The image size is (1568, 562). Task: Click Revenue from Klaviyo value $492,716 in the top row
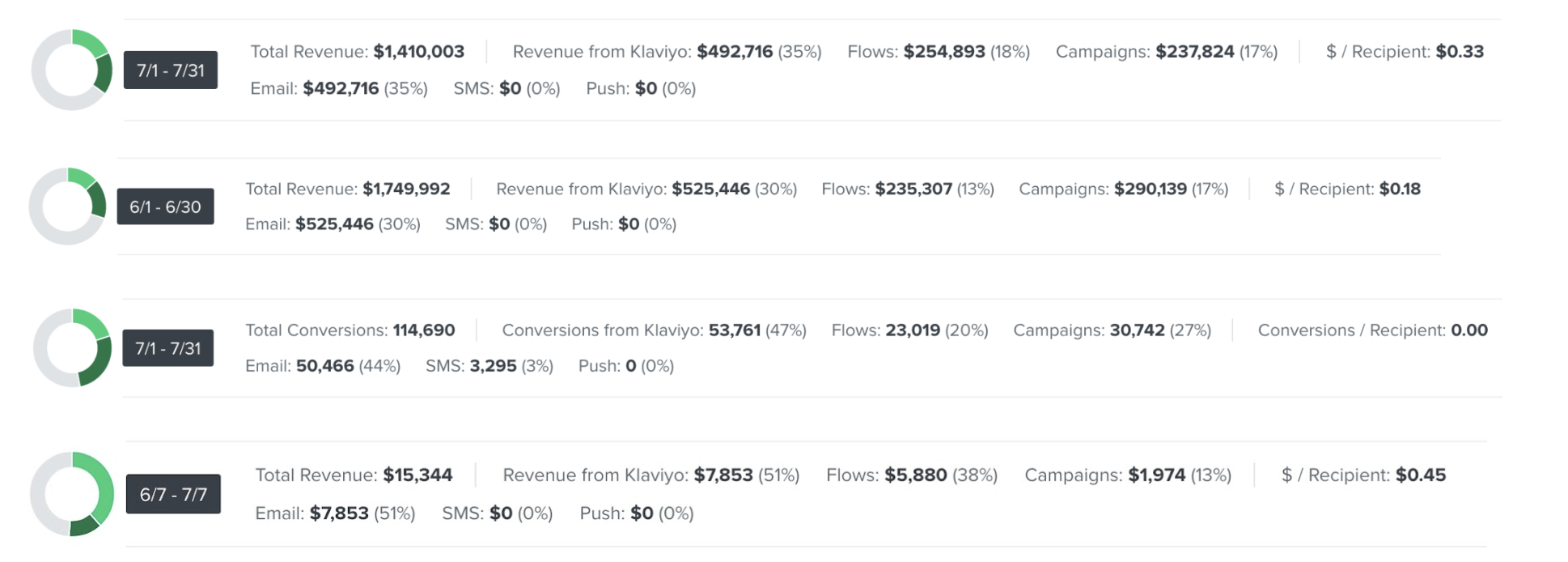pyautogui.click(x=735, y=52)
